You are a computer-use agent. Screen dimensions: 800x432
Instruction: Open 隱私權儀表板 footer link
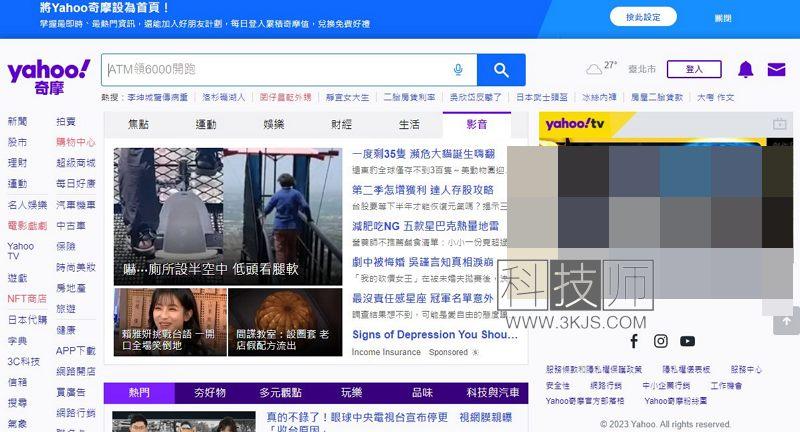coord(686,369)
